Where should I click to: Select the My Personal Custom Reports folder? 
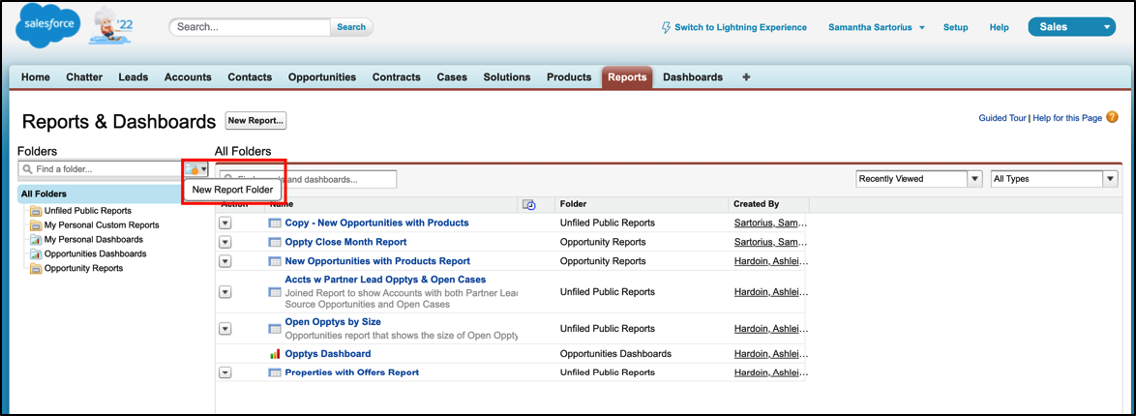coord(102,226)
